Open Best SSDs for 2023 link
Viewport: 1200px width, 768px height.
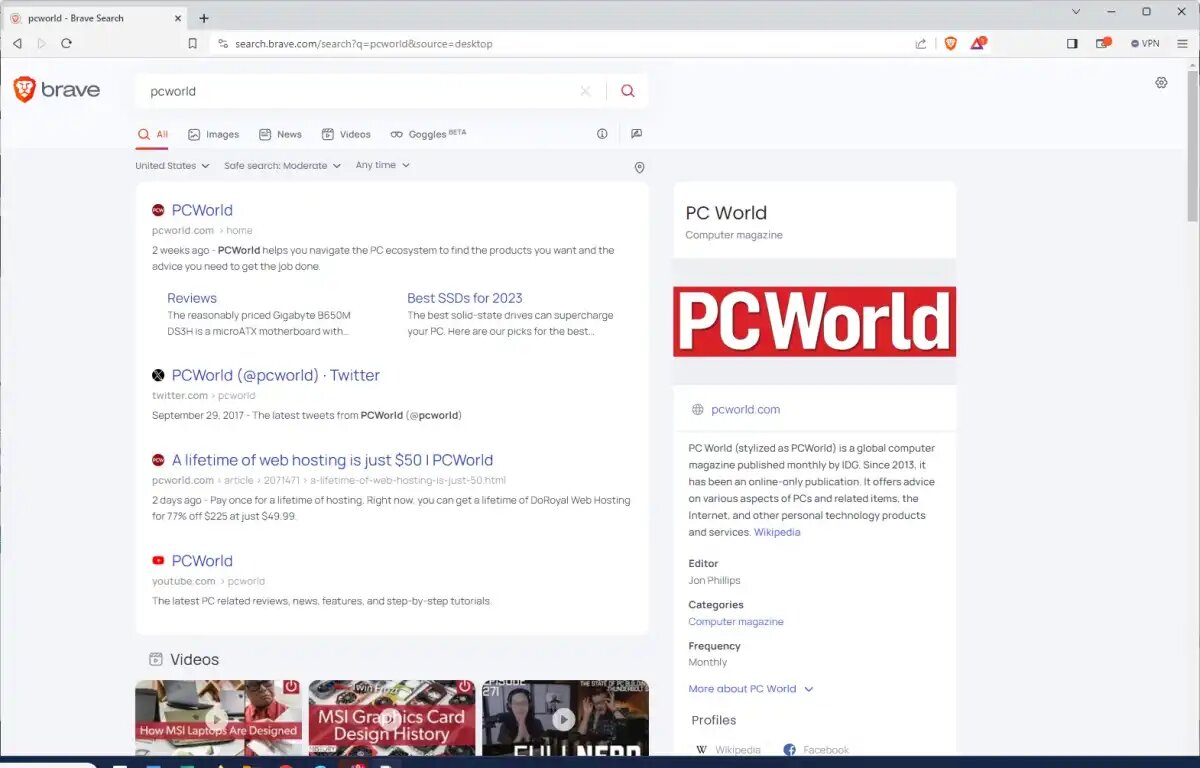point(465,298)
